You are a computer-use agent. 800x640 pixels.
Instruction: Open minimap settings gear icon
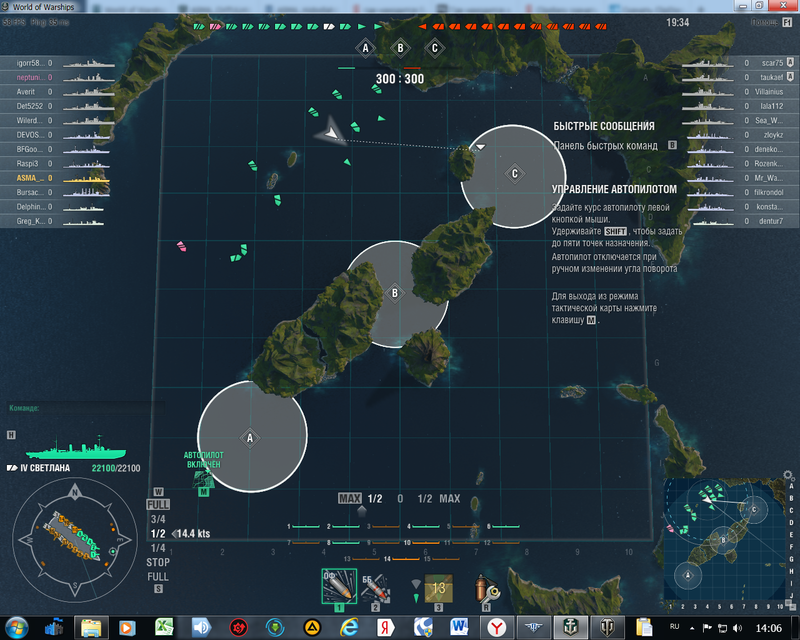point(788,475)
